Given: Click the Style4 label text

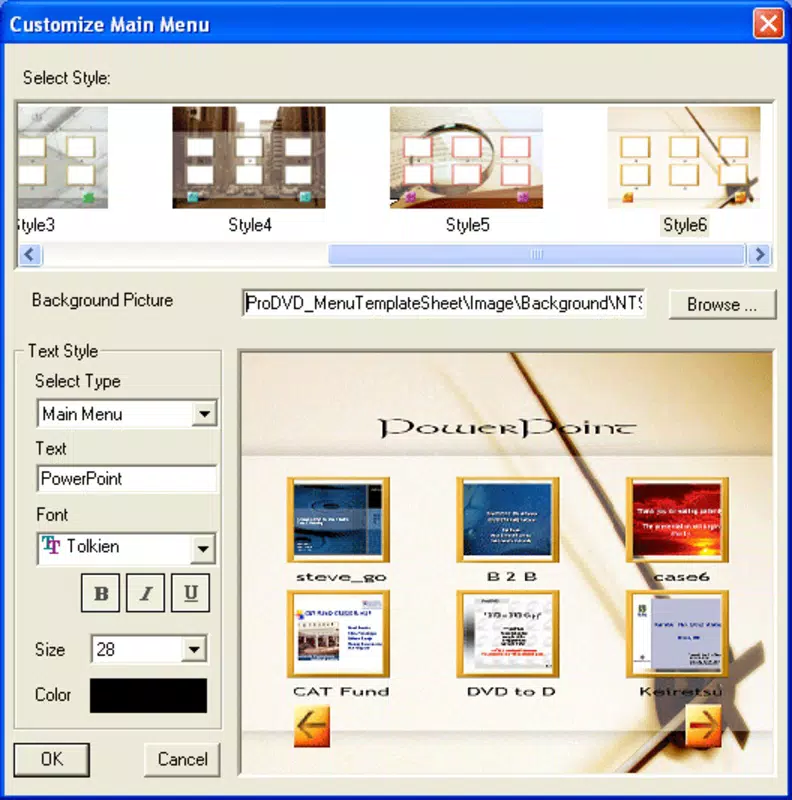Looking at the screenshot, I should click(x=250, y=224).
